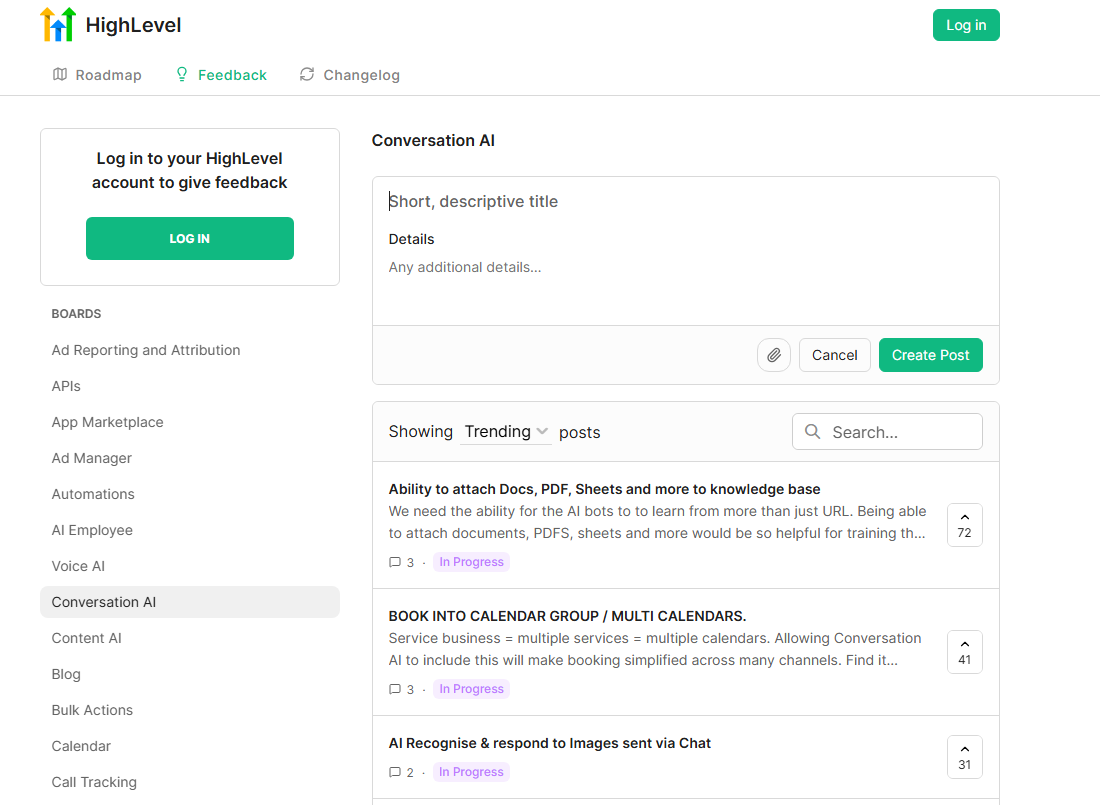Select the Ad Reporting and Attribution board
Image resolution: width=1100 pixels, height=805 pixels.
(146, 350)
